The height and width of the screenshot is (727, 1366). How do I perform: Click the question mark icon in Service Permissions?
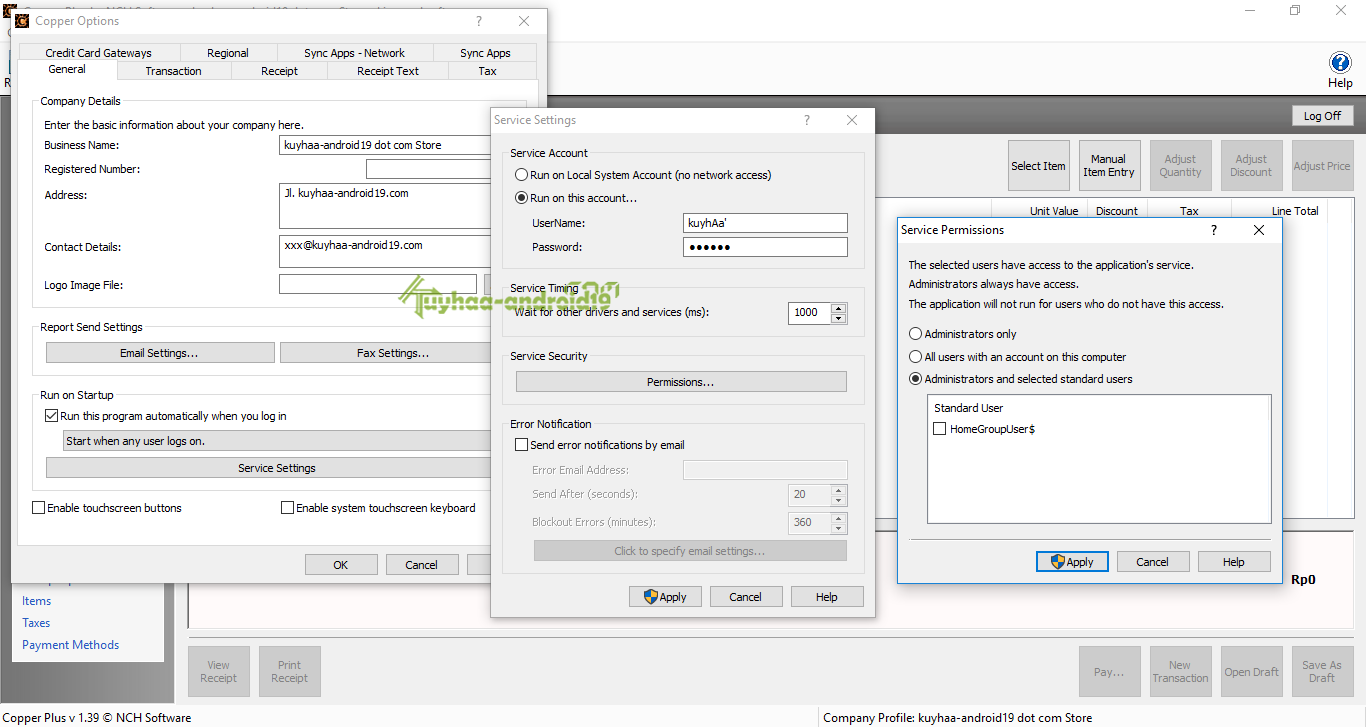click(x=1213, y=229)
